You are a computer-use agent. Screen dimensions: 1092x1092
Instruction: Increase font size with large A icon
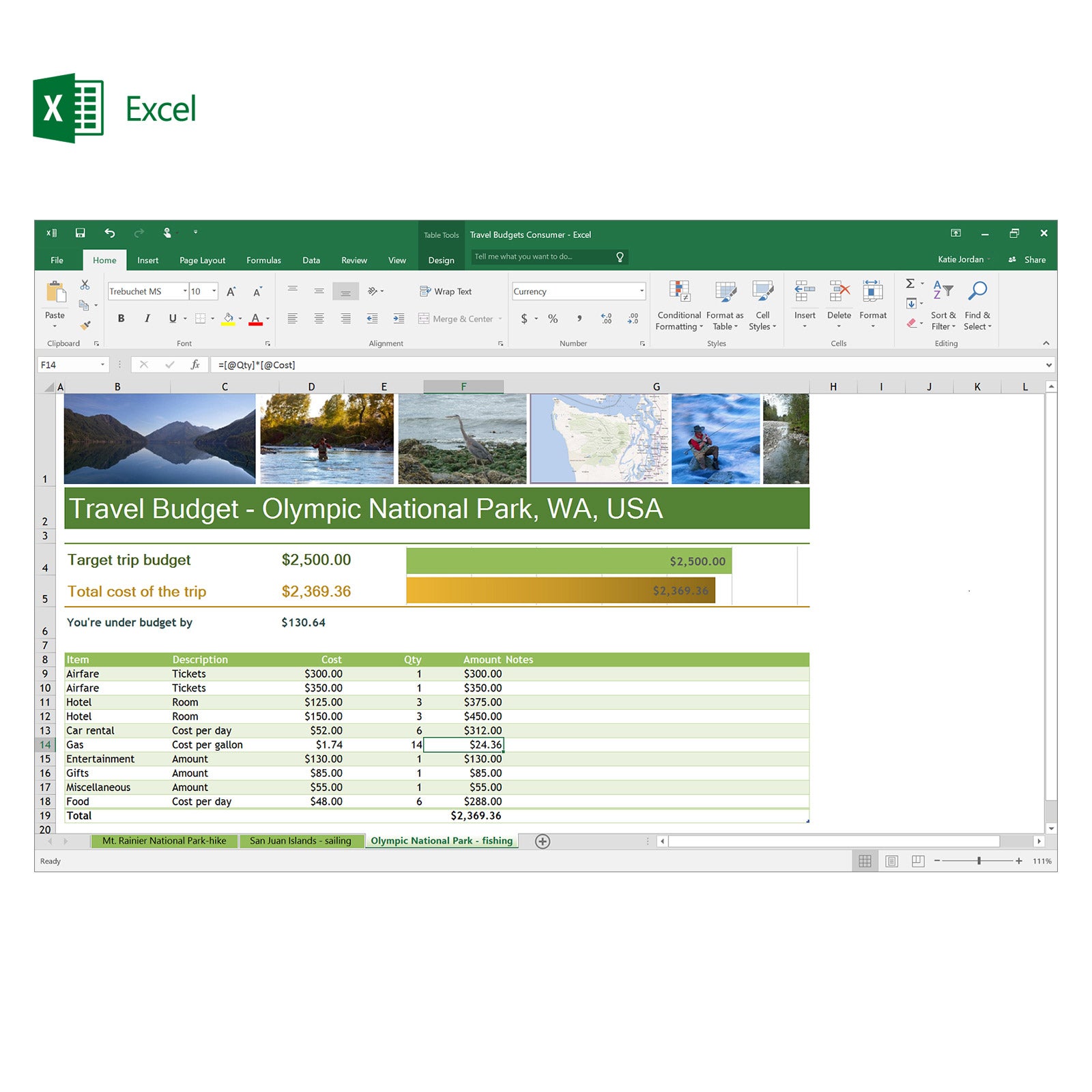pyautogui.click(x=231, y=291)
